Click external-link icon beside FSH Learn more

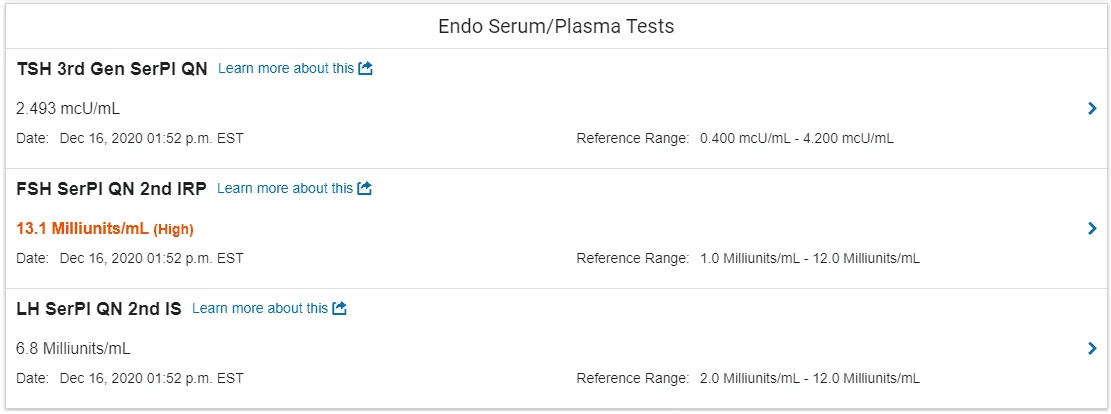[x=365, y=189]
